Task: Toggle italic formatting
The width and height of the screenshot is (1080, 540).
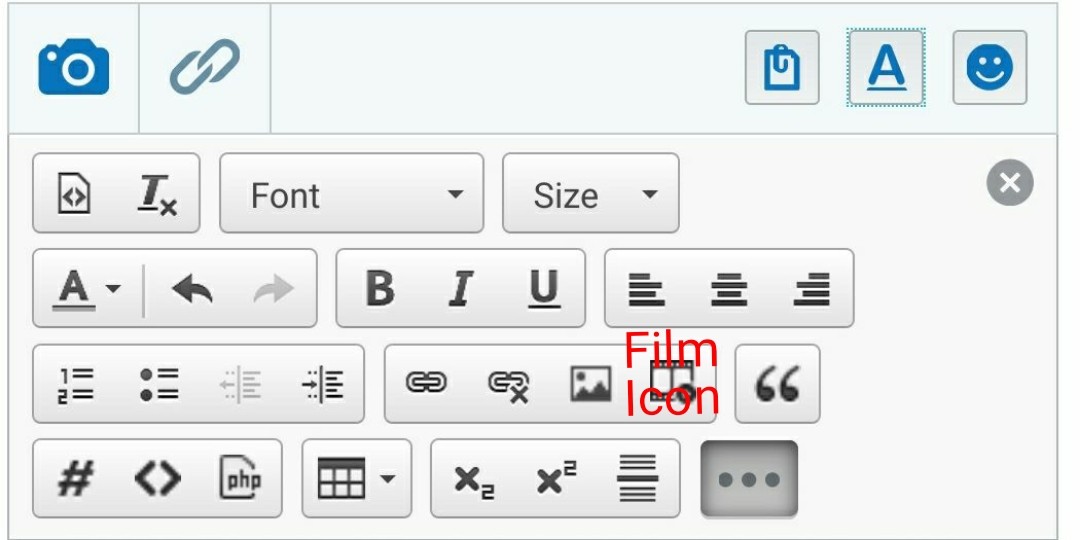Action: click(460, 289)
